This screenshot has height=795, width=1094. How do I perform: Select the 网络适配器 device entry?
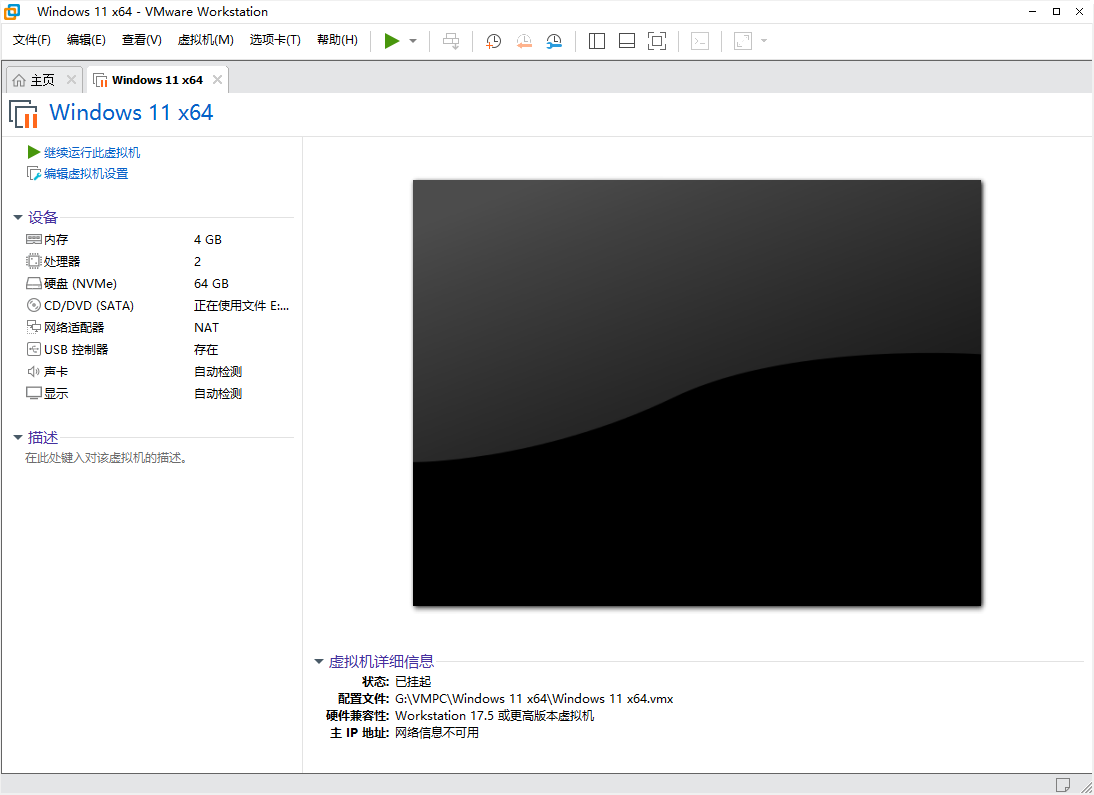74,328
